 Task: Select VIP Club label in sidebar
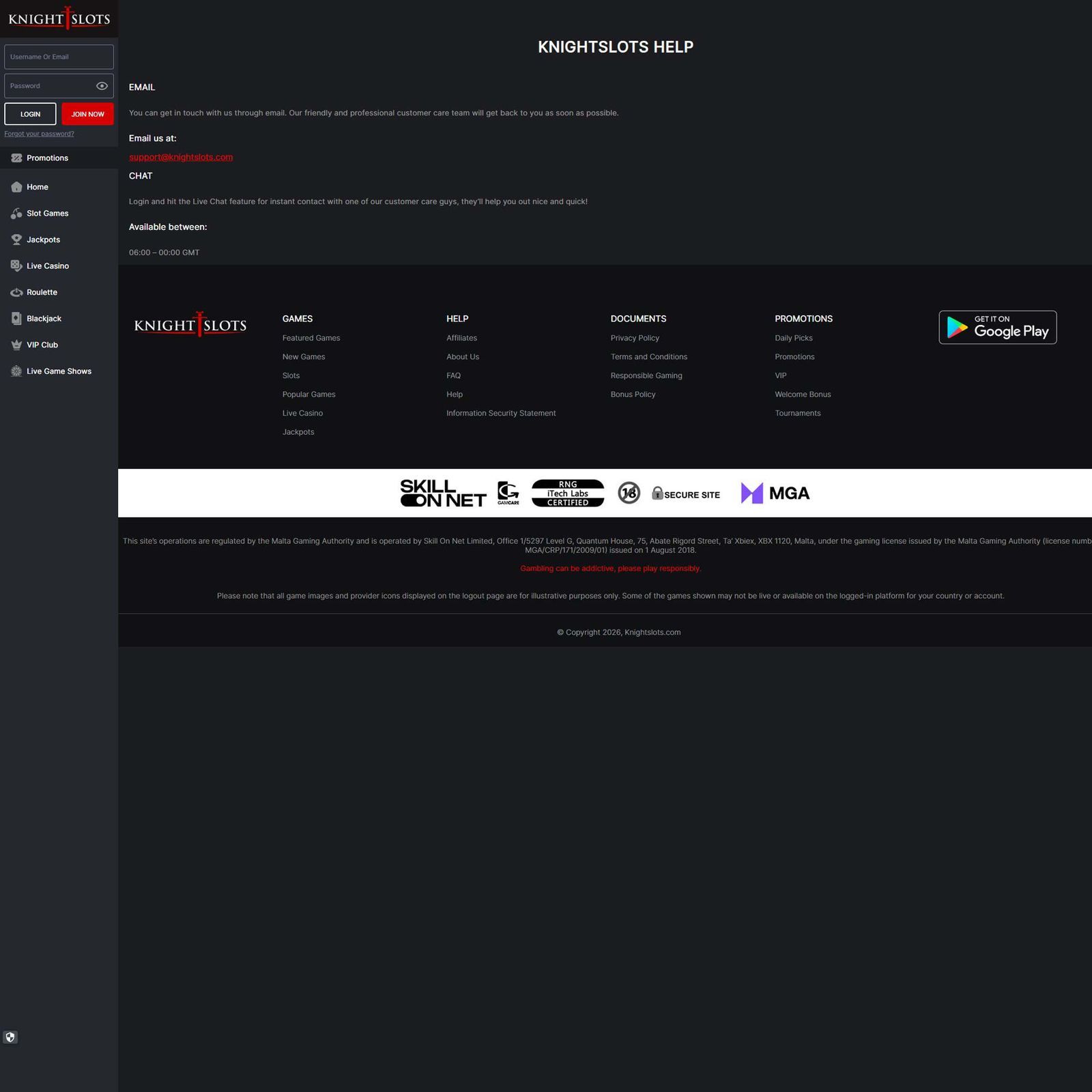(42, 345)
